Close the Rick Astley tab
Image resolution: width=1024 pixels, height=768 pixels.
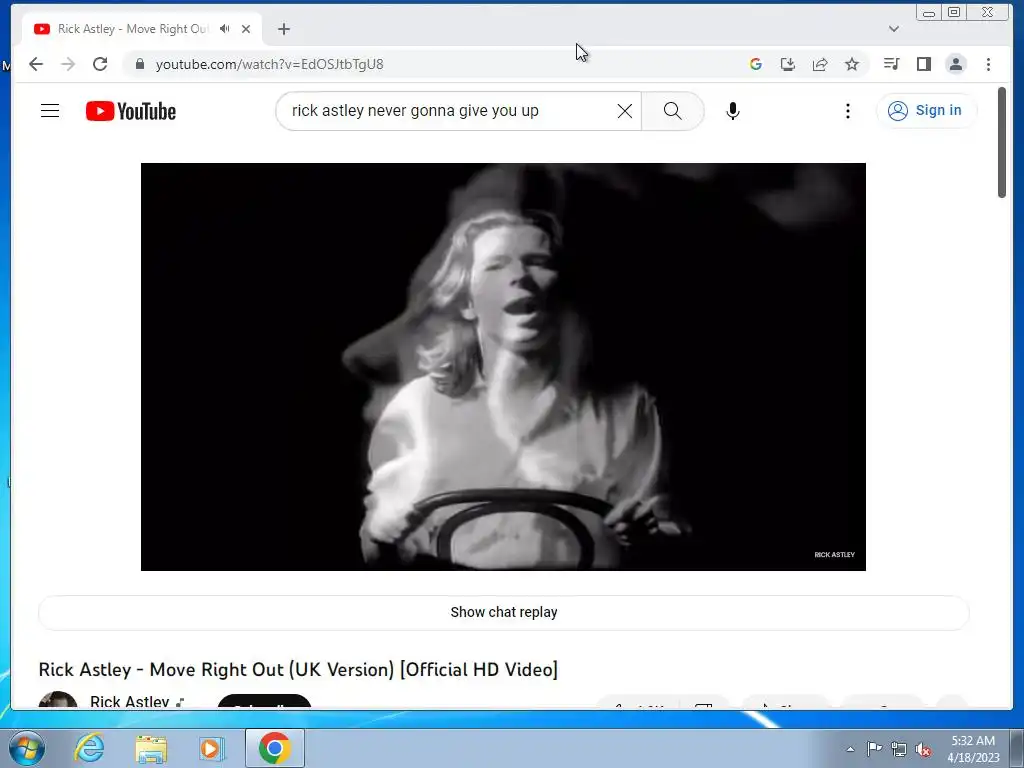pyautogui.click(x=246, y=29)
